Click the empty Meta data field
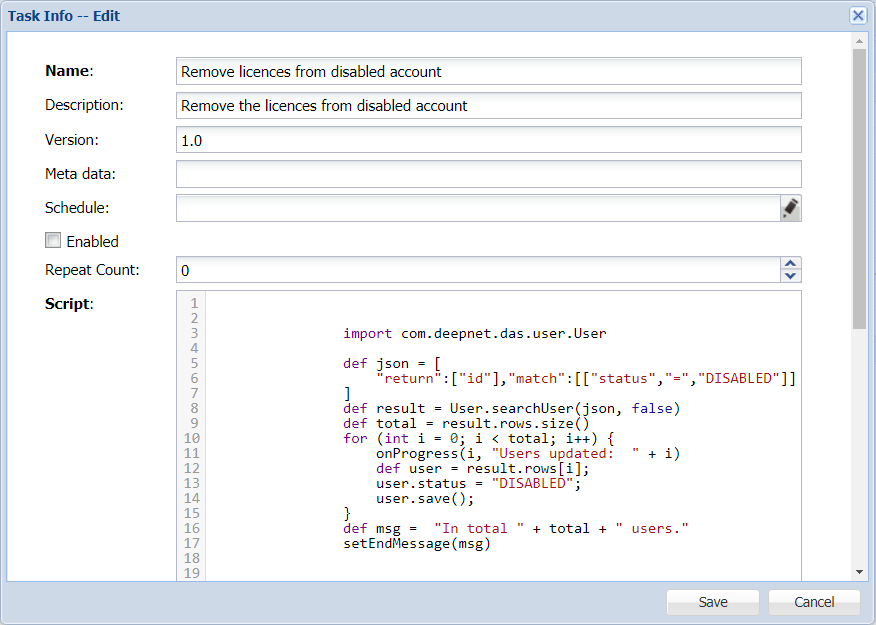The image size is (876, 625). pyautogui.click(x=488, y=174)
